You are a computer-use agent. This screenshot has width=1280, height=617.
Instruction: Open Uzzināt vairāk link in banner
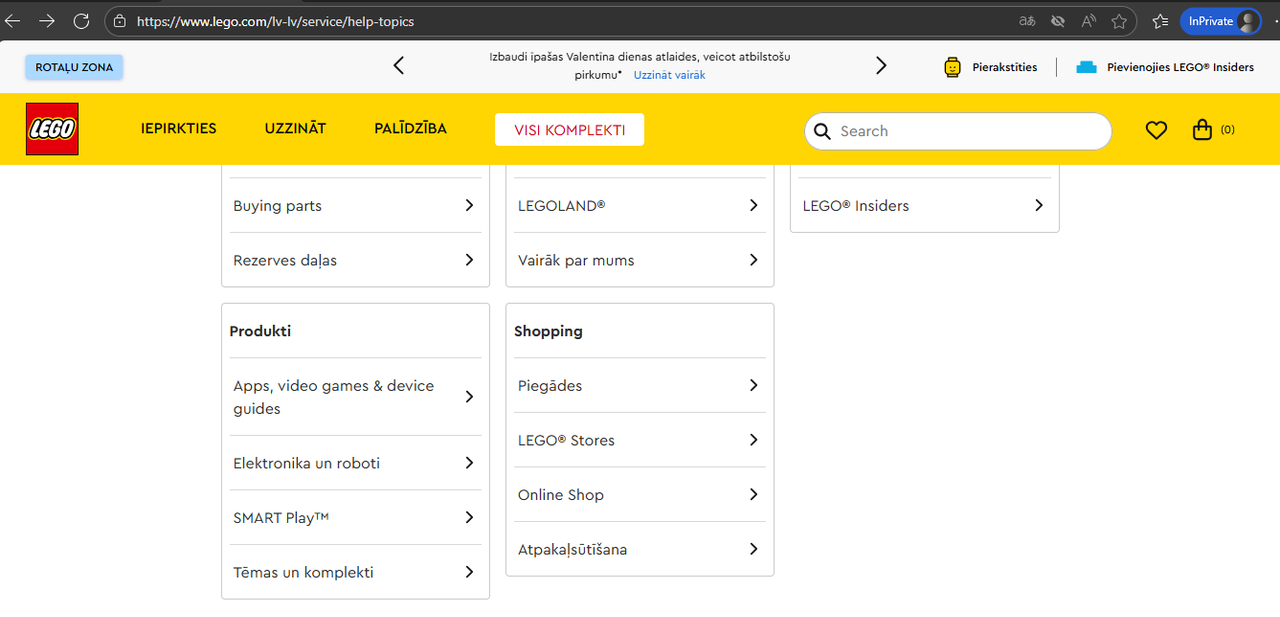point(669,75)
